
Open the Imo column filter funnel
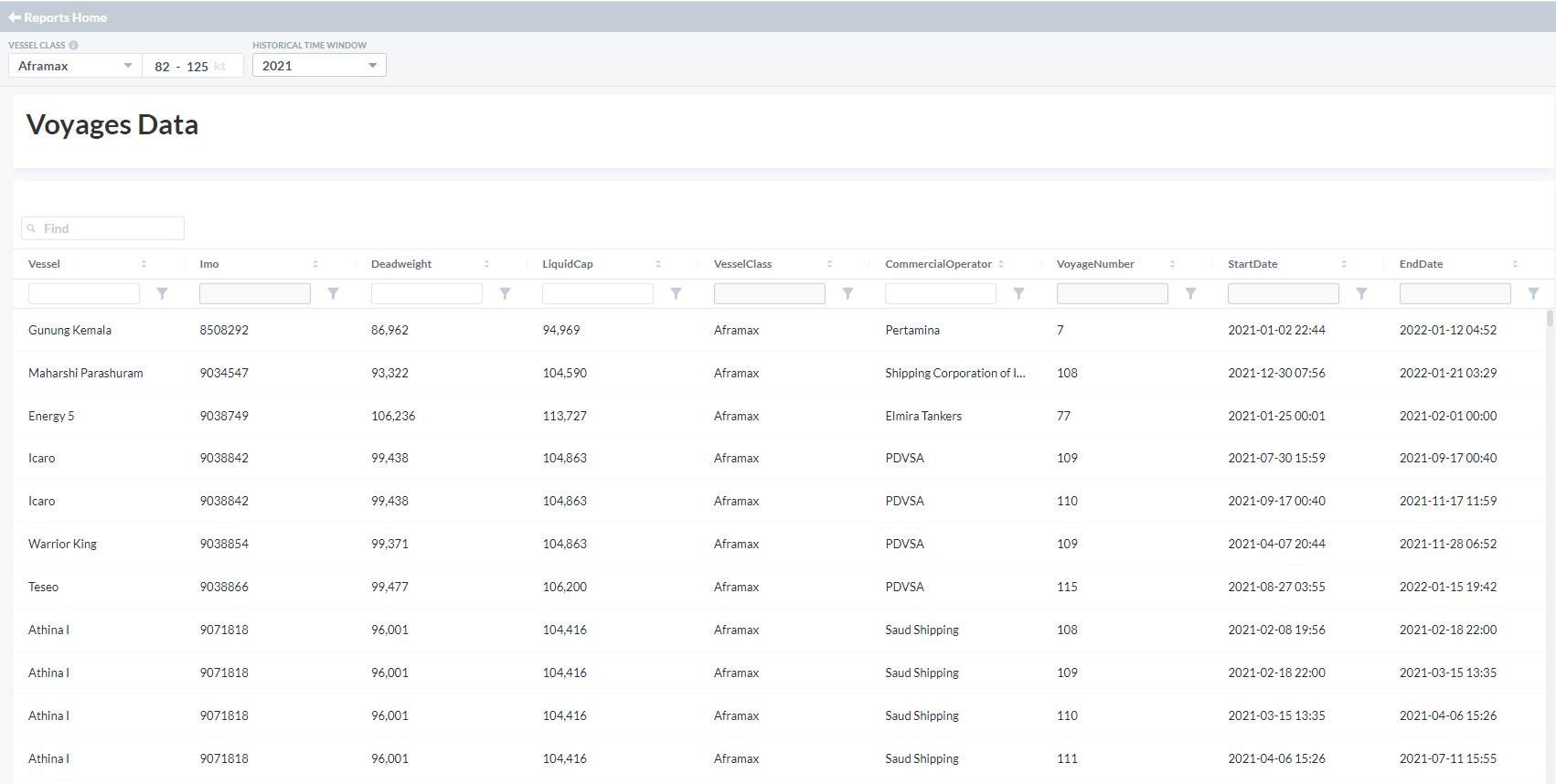pyautogui.click(x=333, y=293)
